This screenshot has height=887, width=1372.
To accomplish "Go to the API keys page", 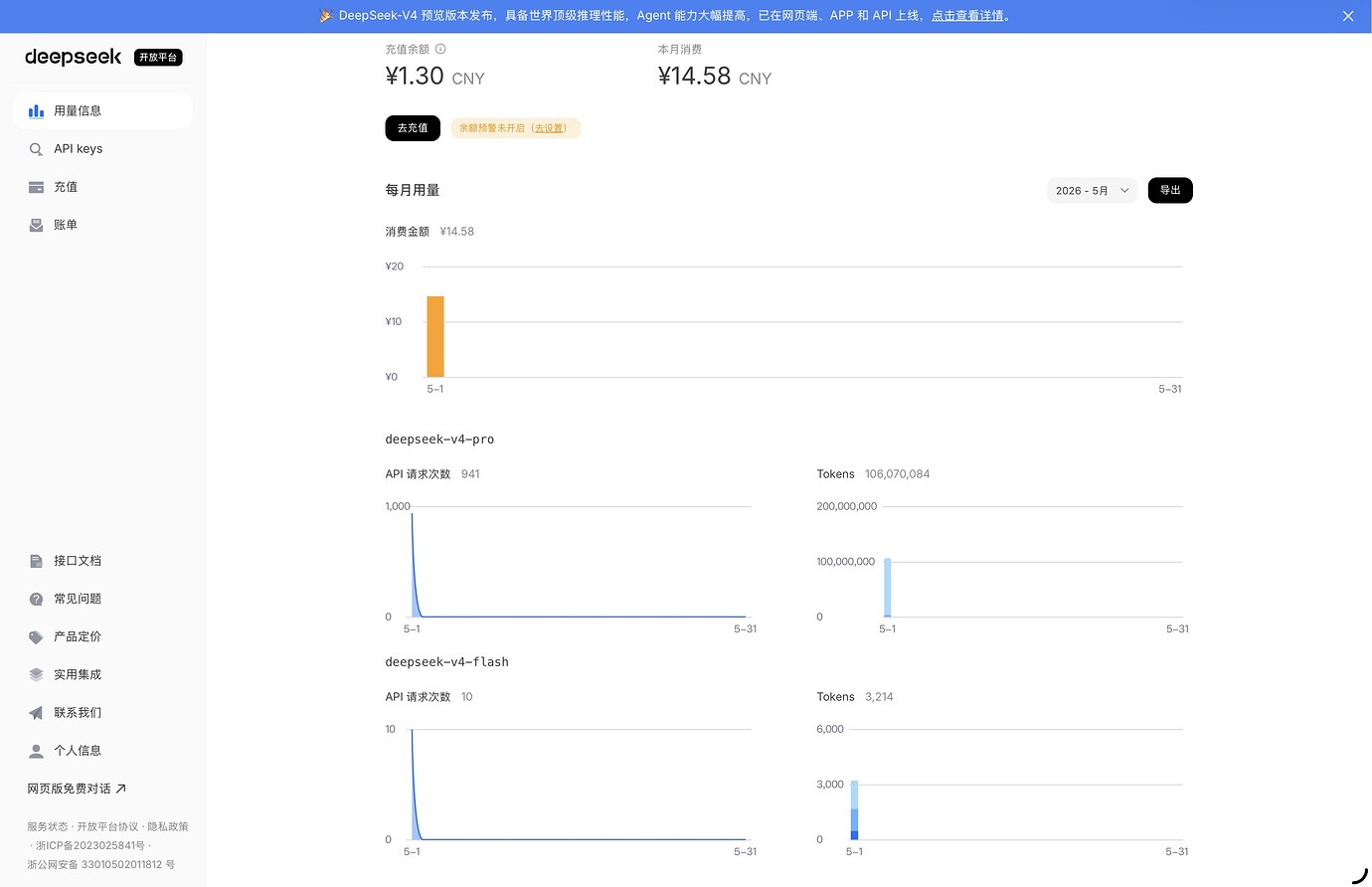I will 102,149.
